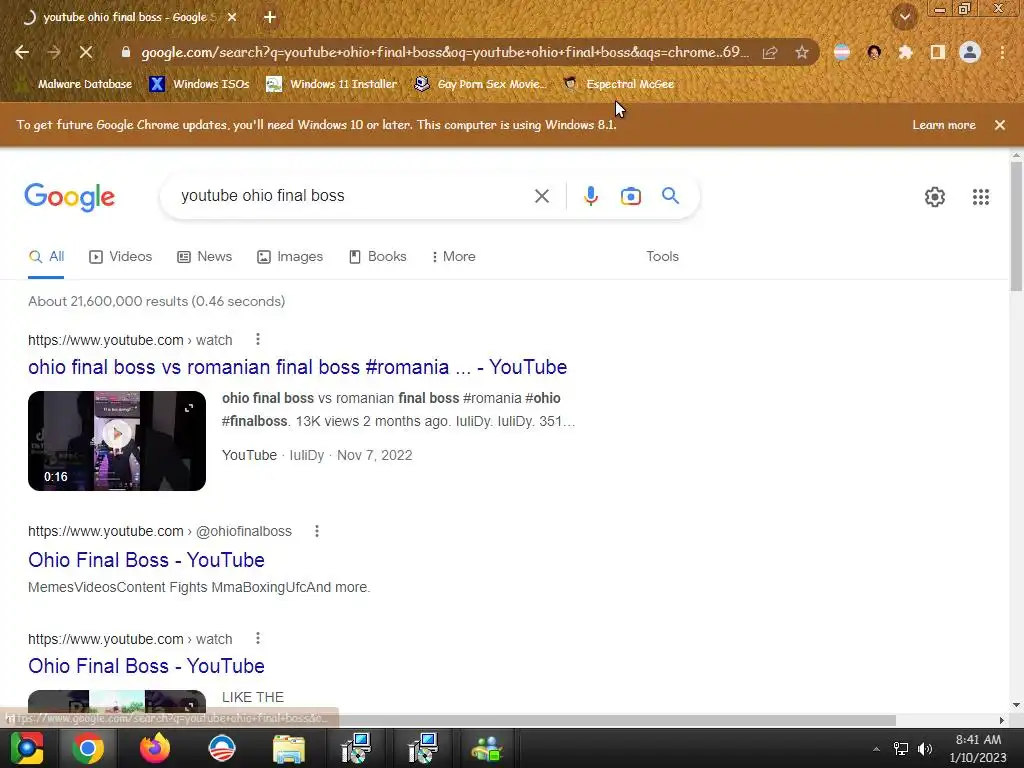Show hidden tray icons arrow
Screen dimensions: 1024x768
pos(876,749)
